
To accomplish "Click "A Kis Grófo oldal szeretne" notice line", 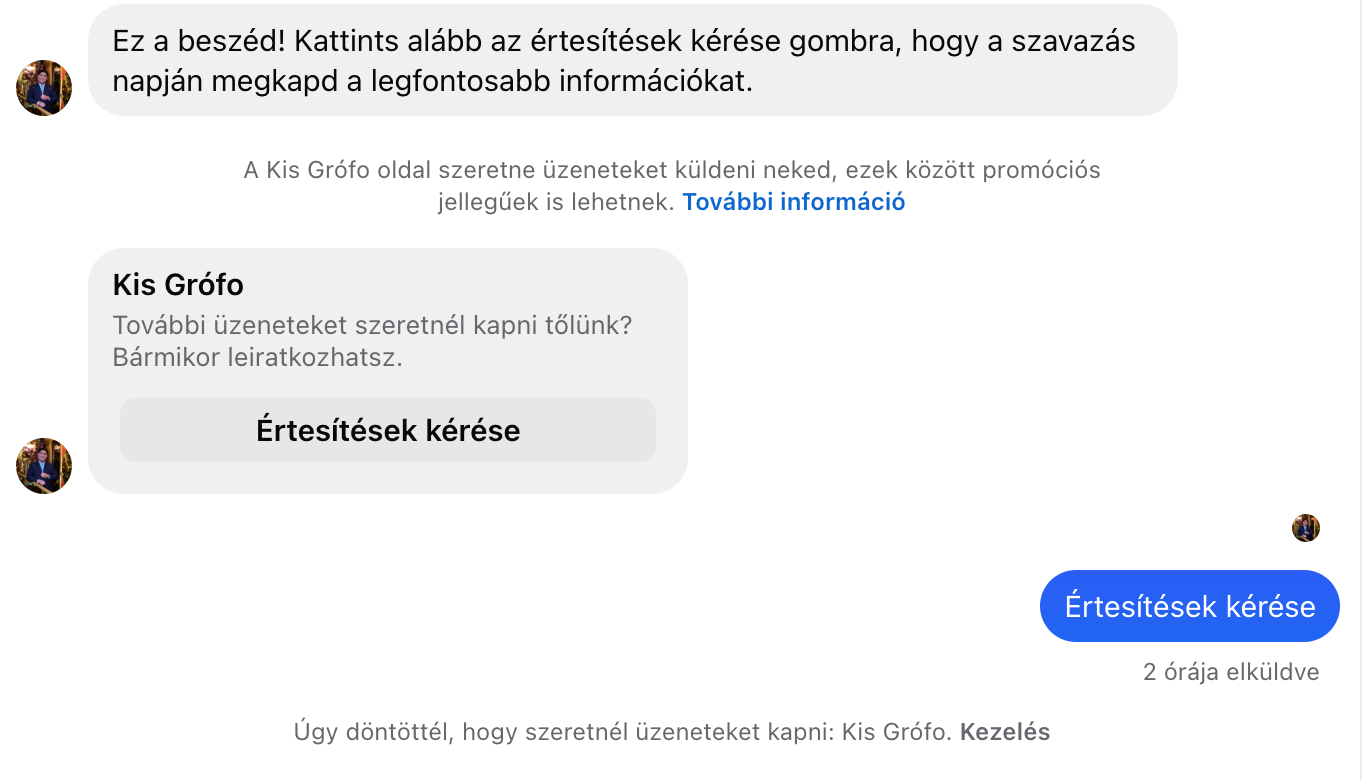I will [400, 170].
